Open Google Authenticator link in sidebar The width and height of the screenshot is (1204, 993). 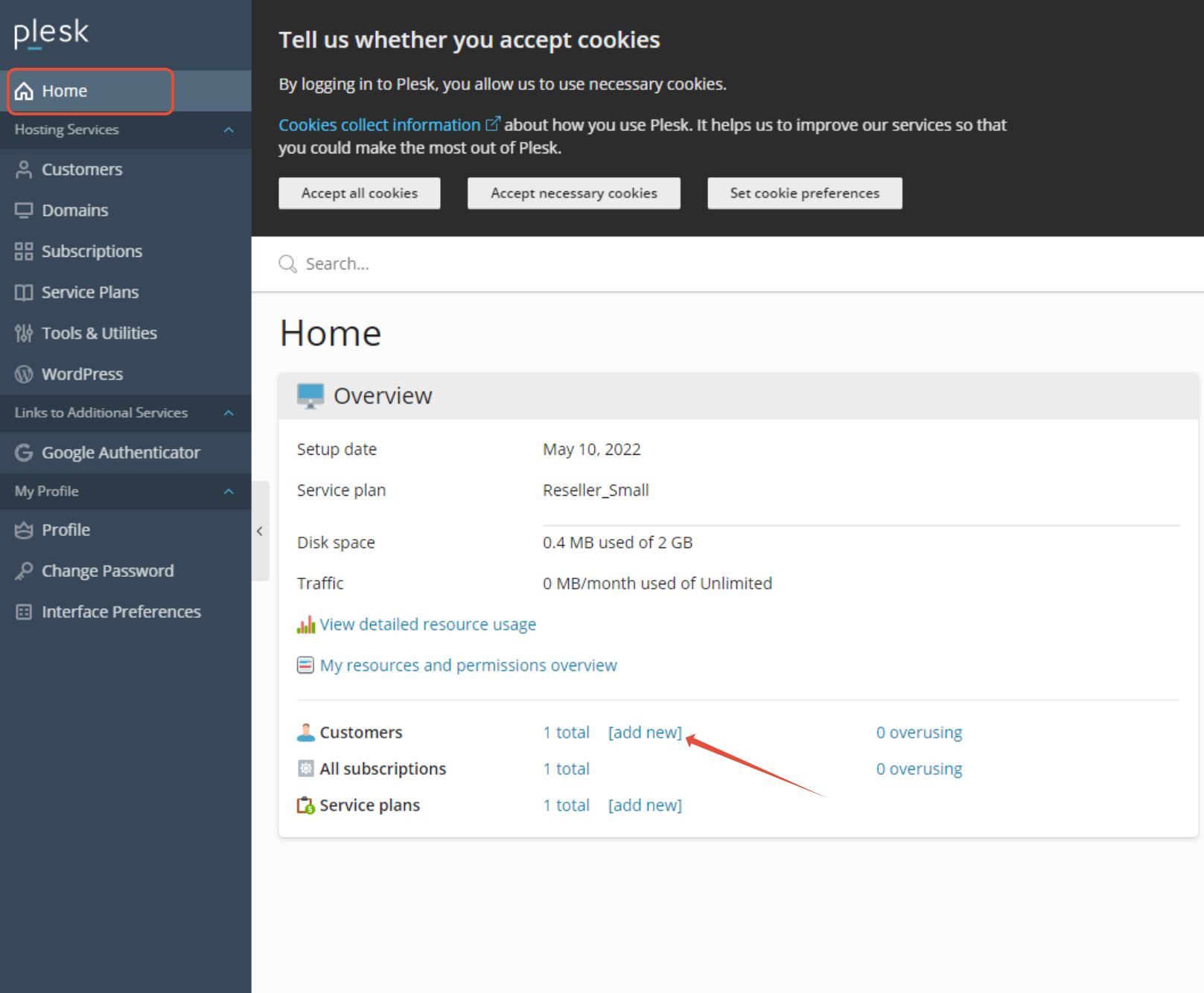click(125, 453)
